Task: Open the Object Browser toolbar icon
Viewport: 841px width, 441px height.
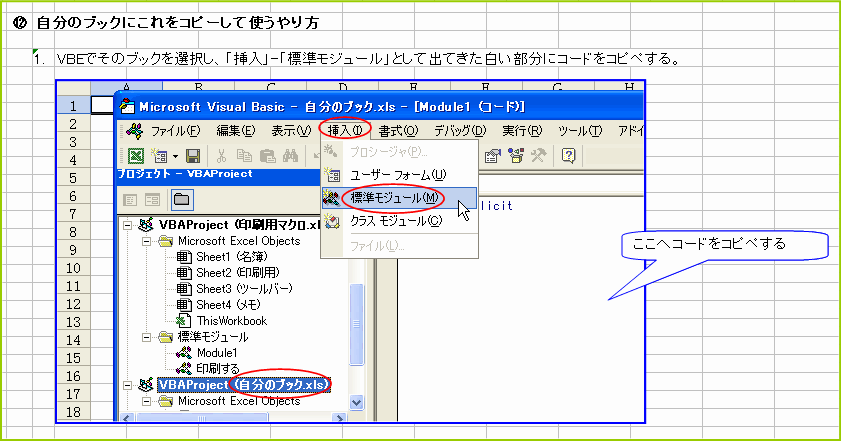Action: [x=516, y=156]
